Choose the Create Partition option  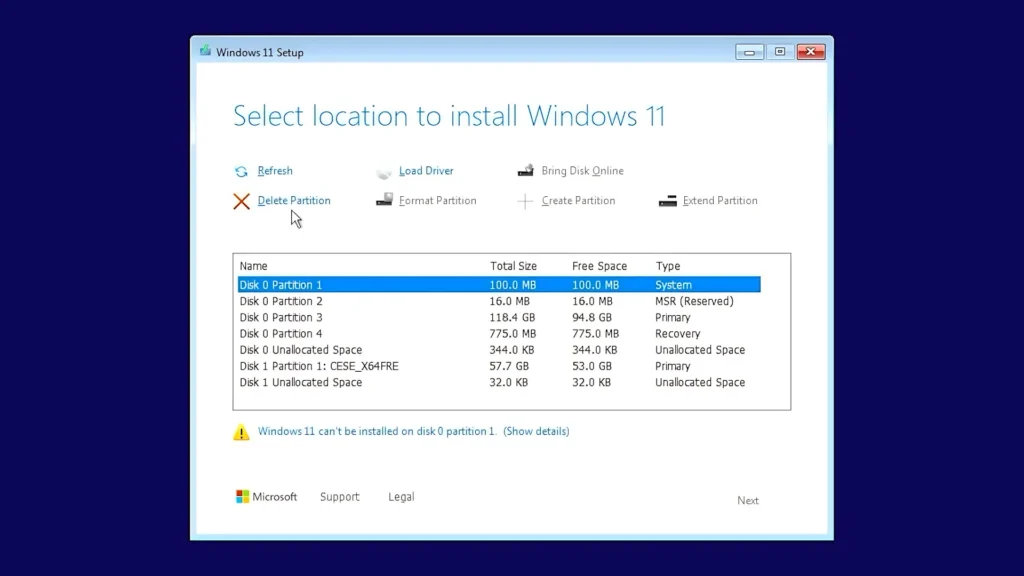578,200
